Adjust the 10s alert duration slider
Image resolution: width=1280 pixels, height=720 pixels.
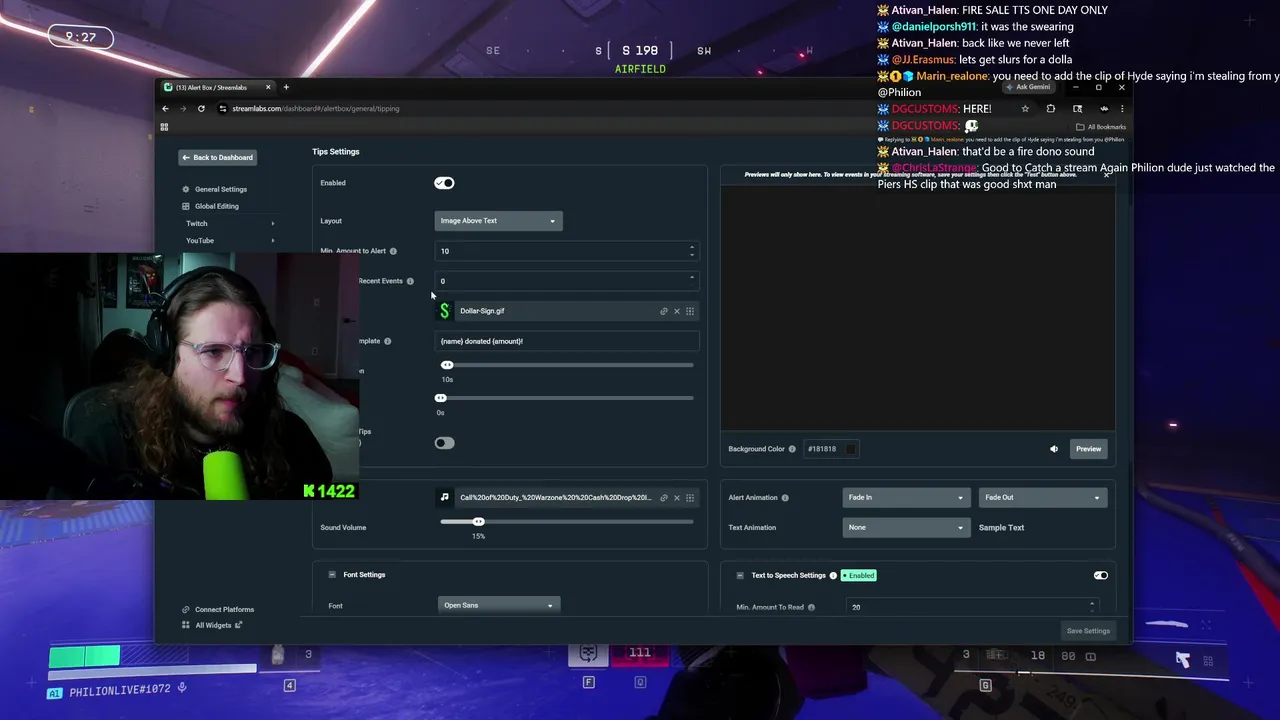[x=447, y=365]
